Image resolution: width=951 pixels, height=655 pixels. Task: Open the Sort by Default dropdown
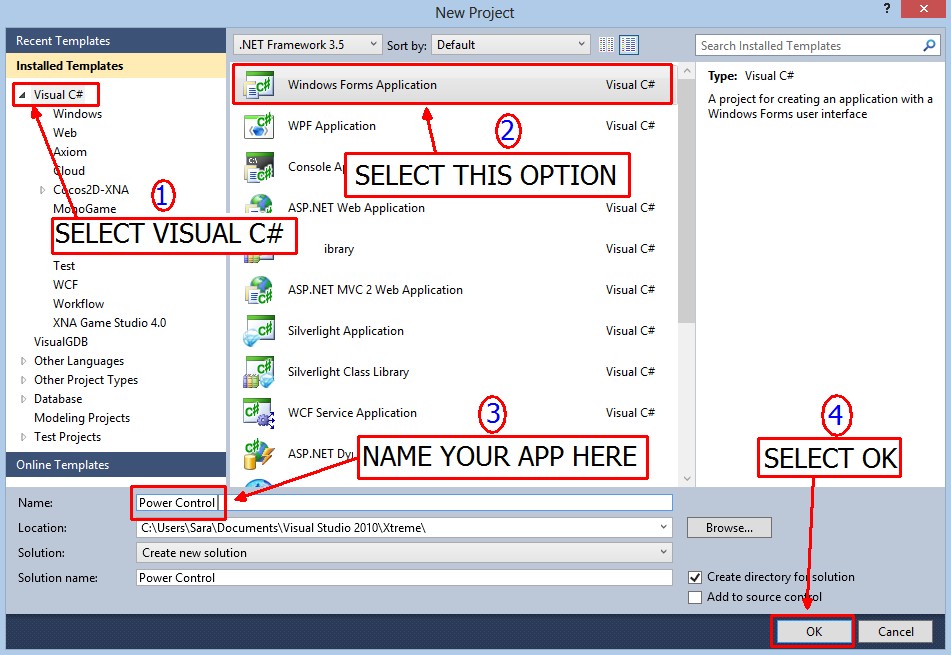pos(511,45)
